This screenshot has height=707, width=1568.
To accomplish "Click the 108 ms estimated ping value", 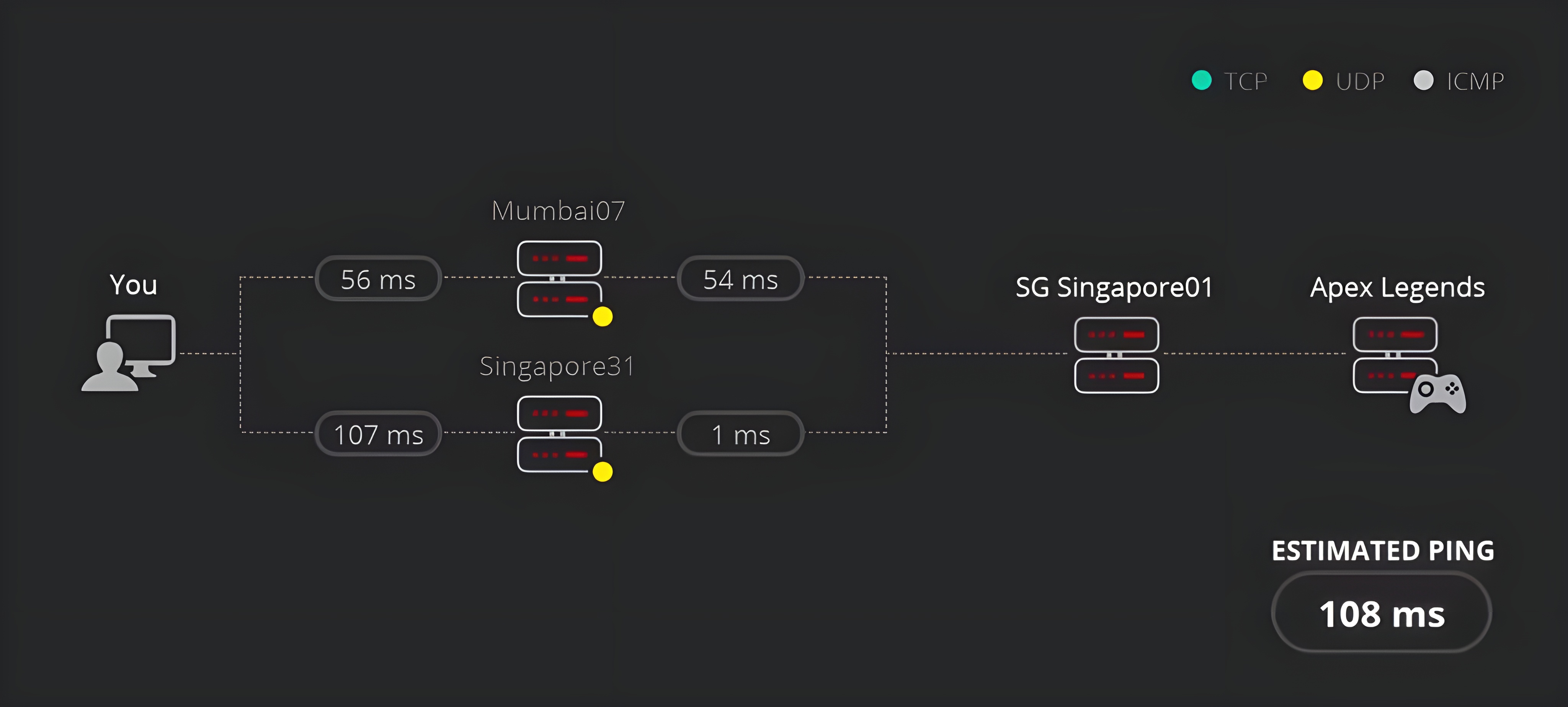I will [1381, 613].
